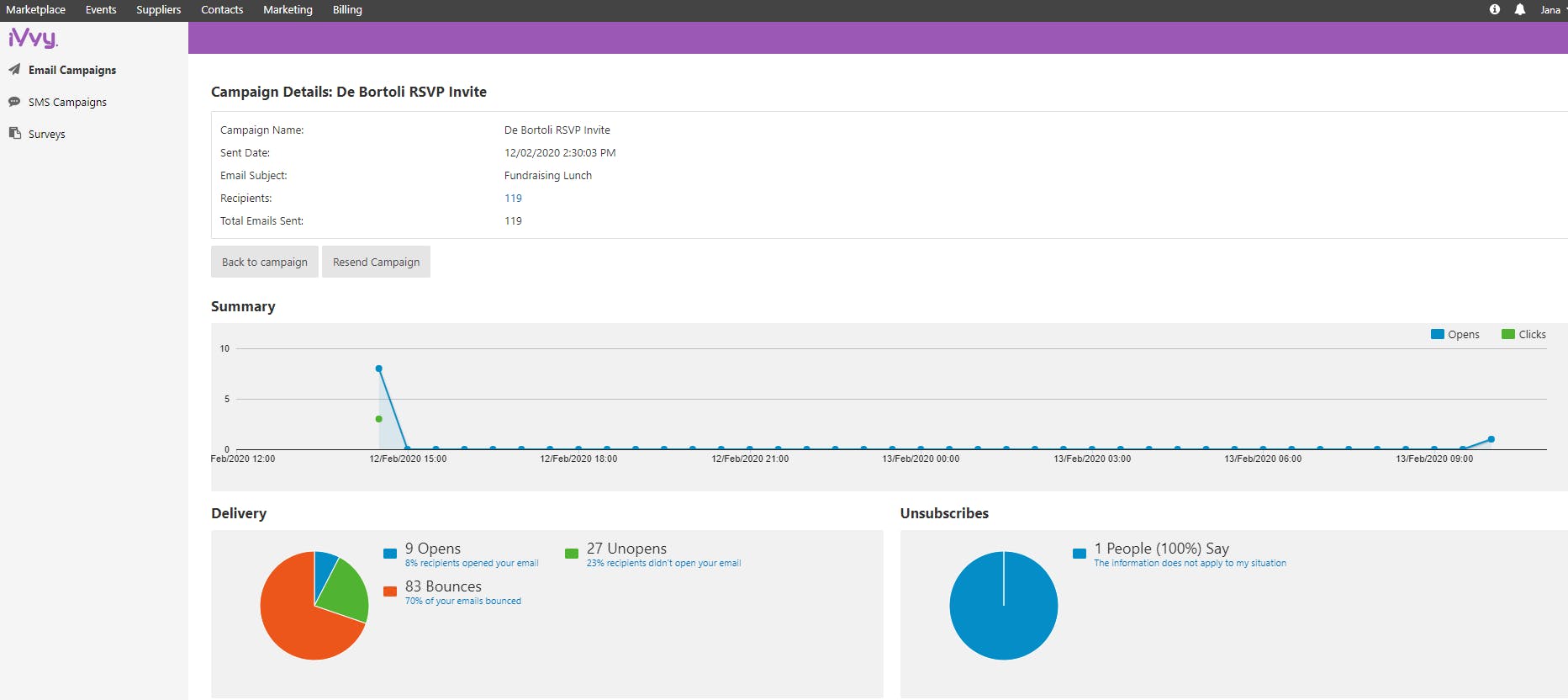Toggle the Opens series in chart legend

pyautogui.click(x=1455, y=334)
